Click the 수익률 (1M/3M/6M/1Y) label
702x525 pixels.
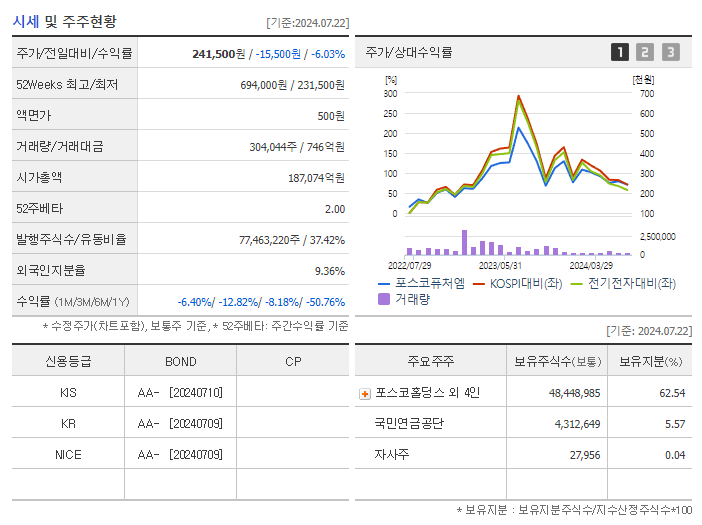pyautogui.click(x=73, y=302)
